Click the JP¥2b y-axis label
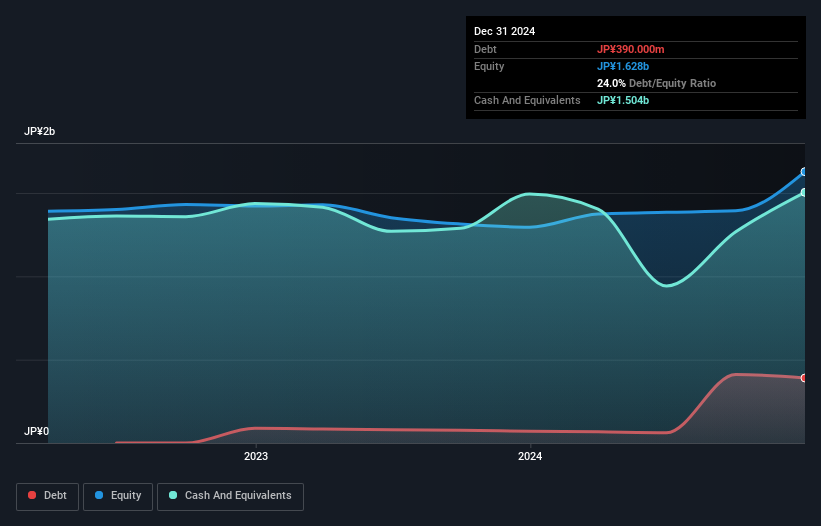Image resolution: width=821 pixels, height=526 pixels. point(39,131)
